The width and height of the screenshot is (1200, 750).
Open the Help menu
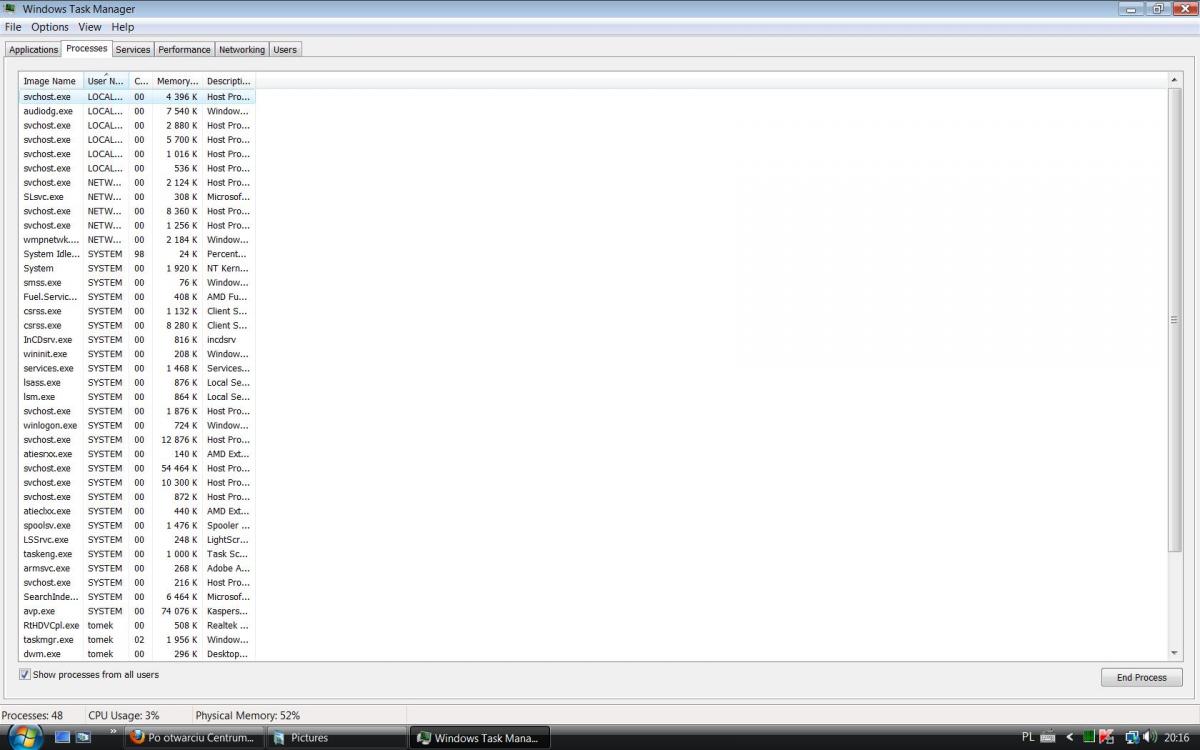[x=122, y=27]
